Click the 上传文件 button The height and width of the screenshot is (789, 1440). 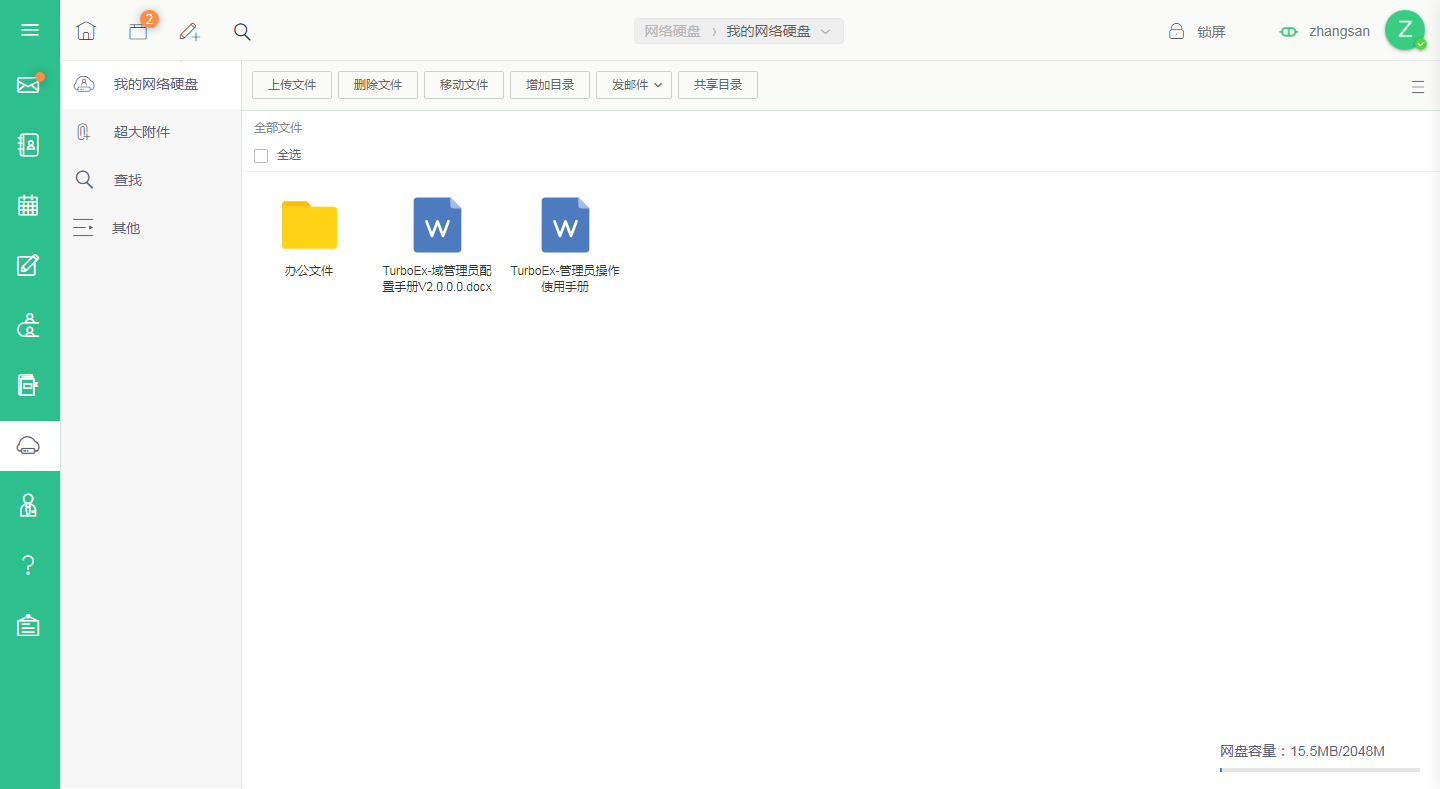pos(292,85)
